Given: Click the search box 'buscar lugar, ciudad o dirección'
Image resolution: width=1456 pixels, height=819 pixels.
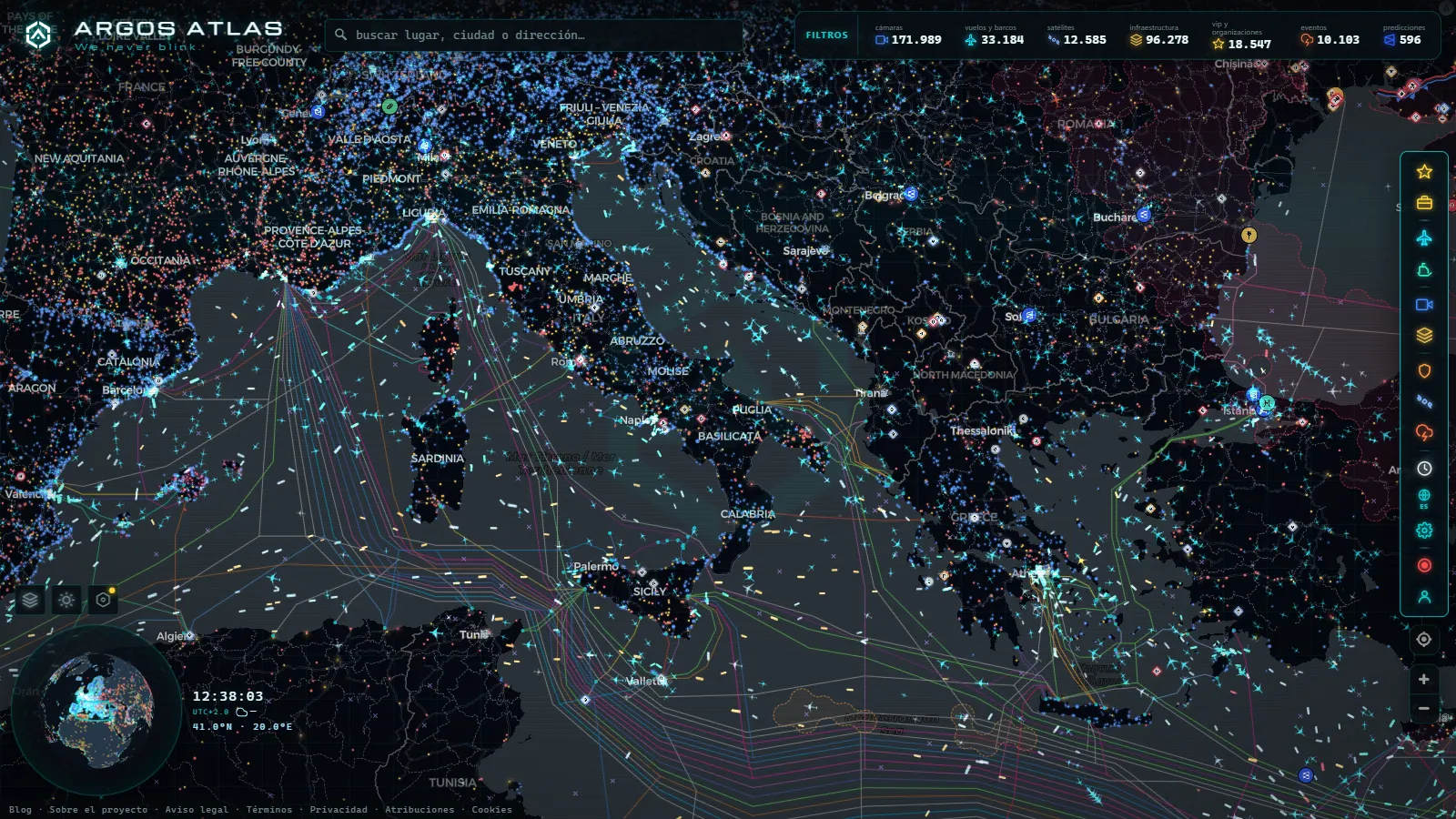Looking at the screenshot, I should click(535, 35).
